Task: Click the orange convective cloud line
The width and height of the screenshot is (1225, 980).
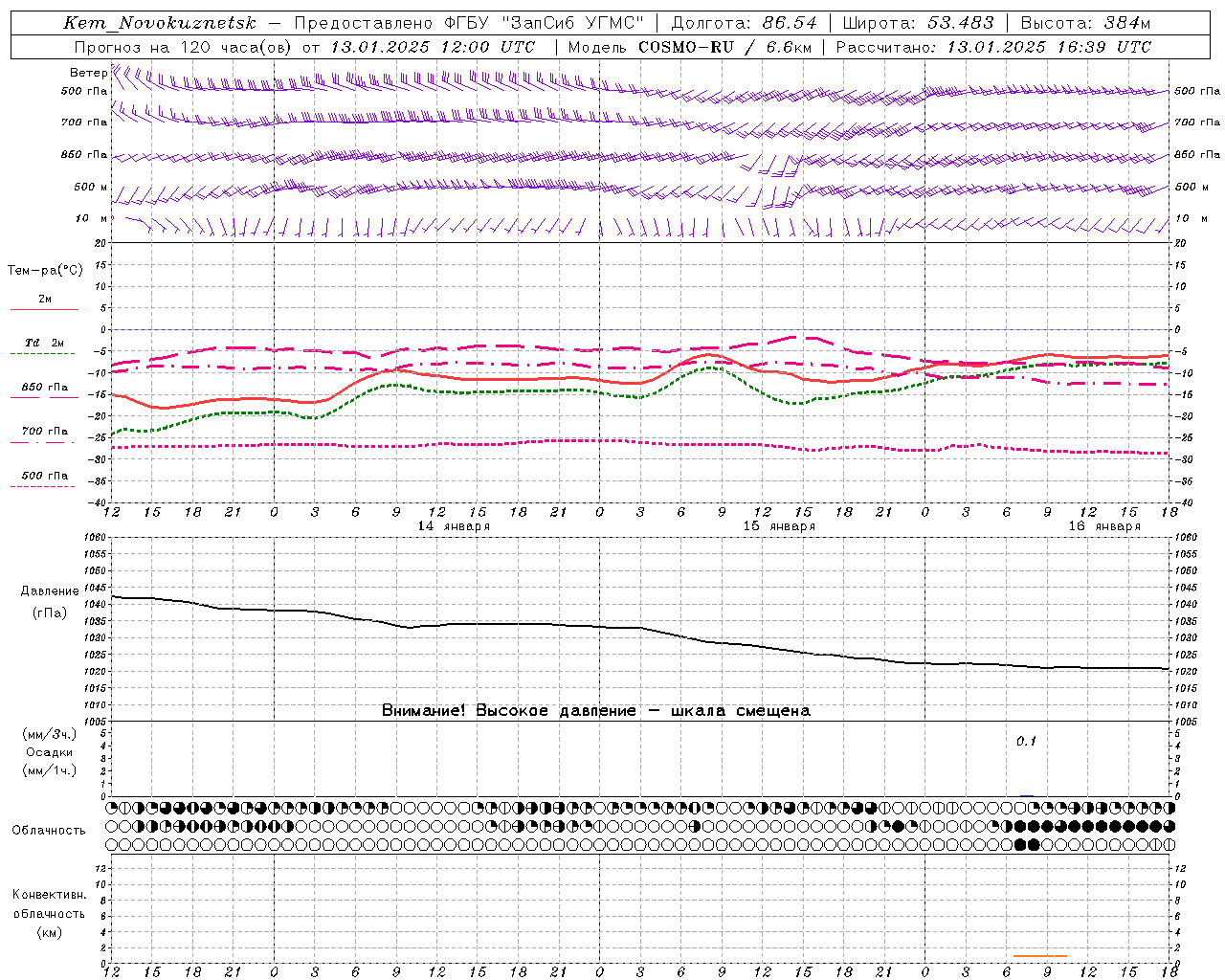Action: click(x=1040, y=955)
